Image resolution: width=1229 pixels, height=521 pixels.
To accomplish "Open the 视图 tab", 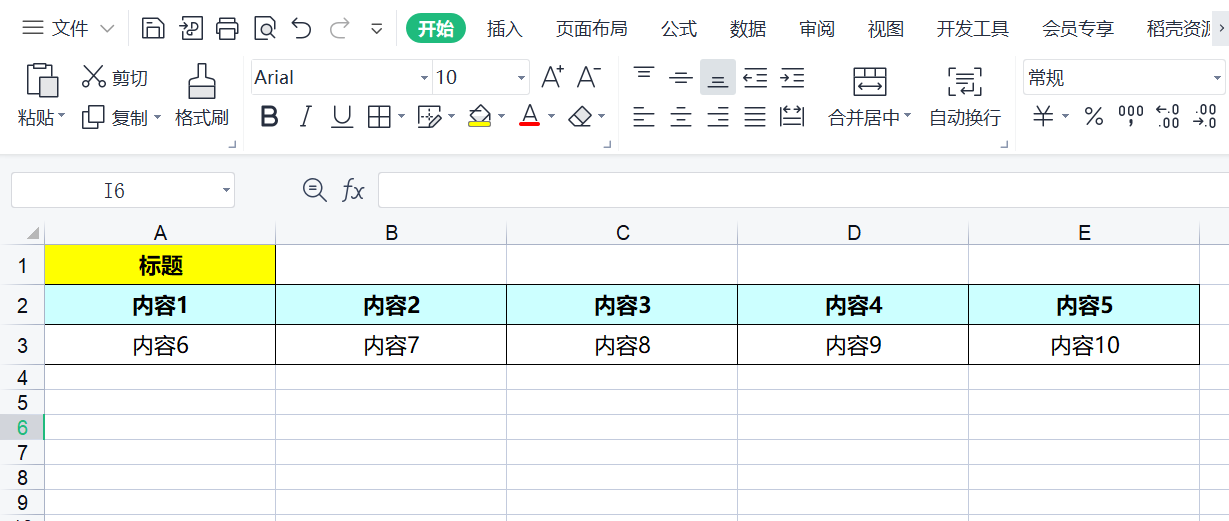I will pyautogui.click(x=886, y=29).
